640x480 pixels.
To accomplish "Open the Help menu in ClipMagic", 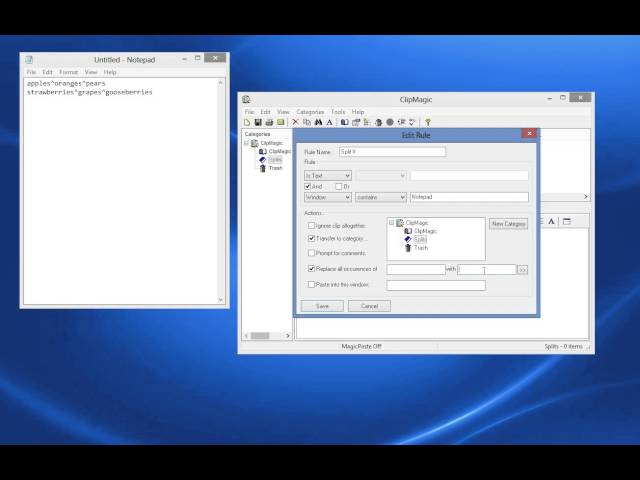I will tap(358, 112).
